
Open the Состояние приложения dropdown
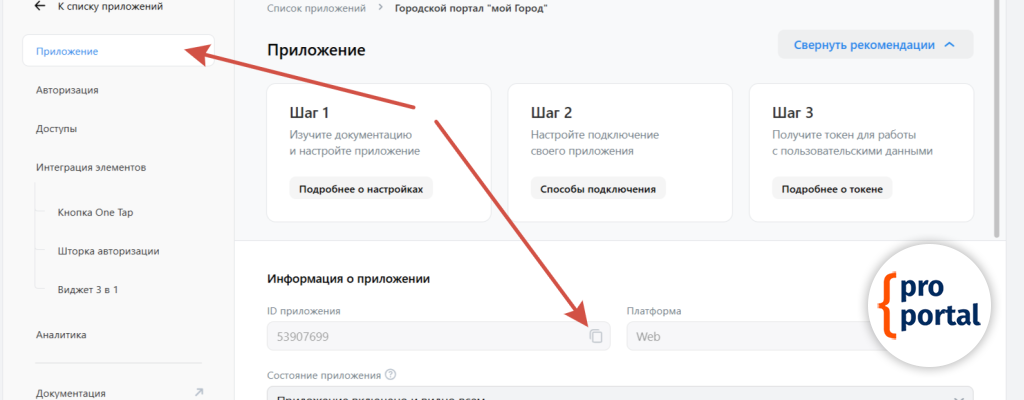click(x=620, y=395)
